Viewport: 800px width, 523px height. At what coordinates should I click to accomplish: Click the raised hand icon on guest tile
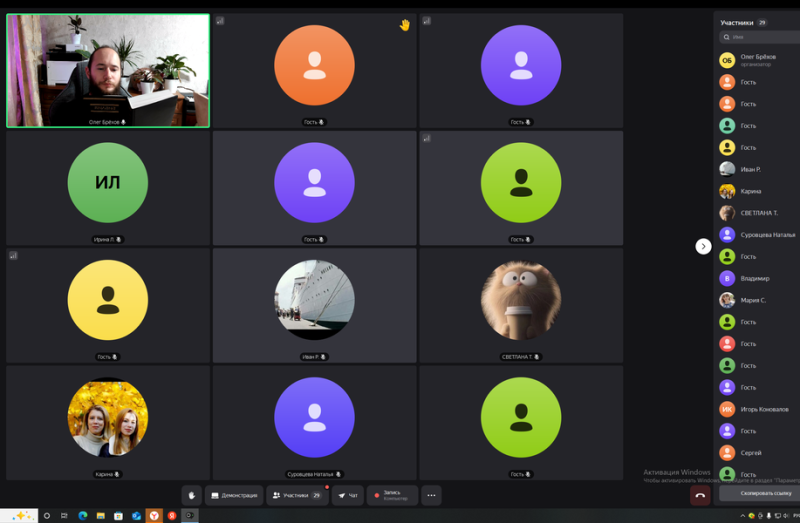click(405, 25)
